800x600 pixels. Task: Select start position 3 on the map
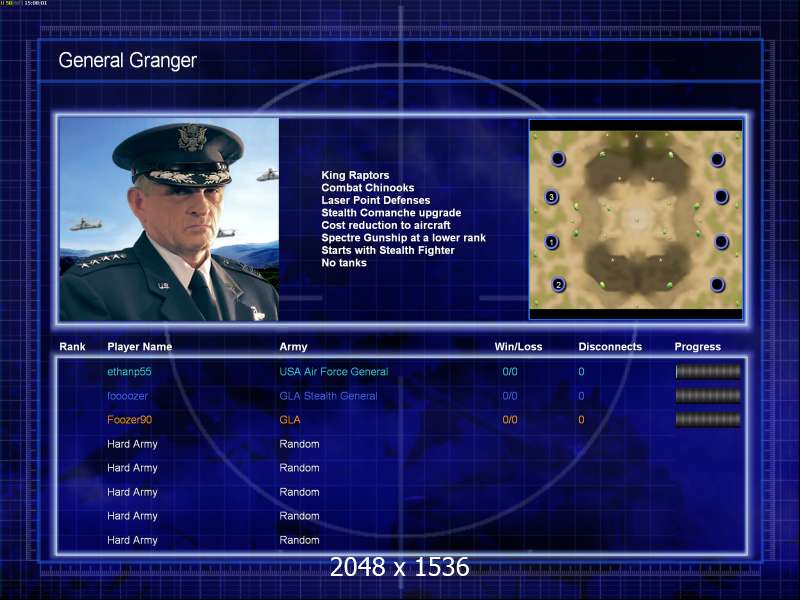click(551, 197)
